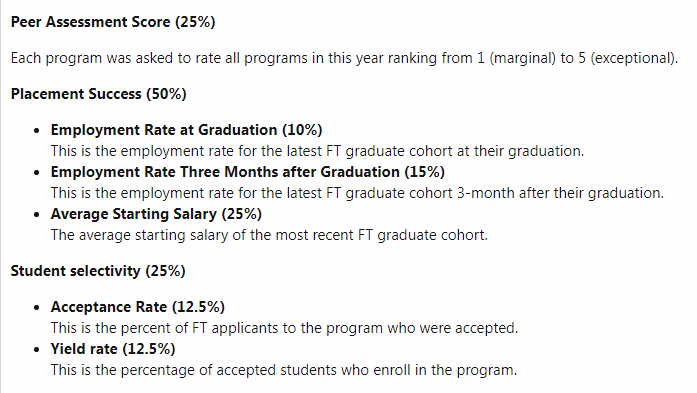This screenshot has width=697, height=393.
Task: Click the description of employment rate at graduation
Action: pyautogui.click(x=317, y=151)
